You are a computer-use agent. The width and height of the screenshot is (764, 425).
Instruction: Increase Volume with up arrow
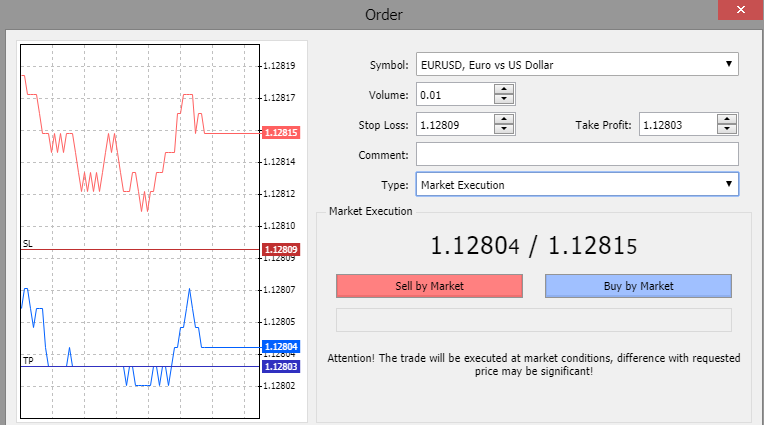[x=504, y=90]
